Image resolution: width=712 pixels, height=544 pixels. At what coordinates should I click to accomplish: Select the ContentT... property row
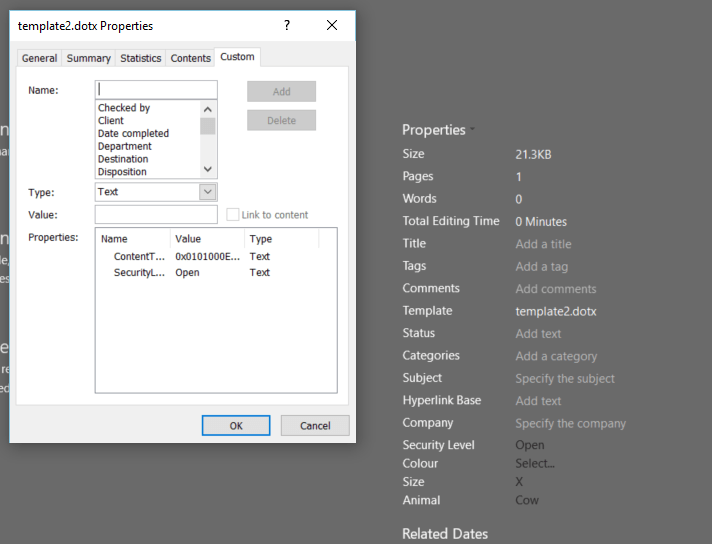pos(139,256)
